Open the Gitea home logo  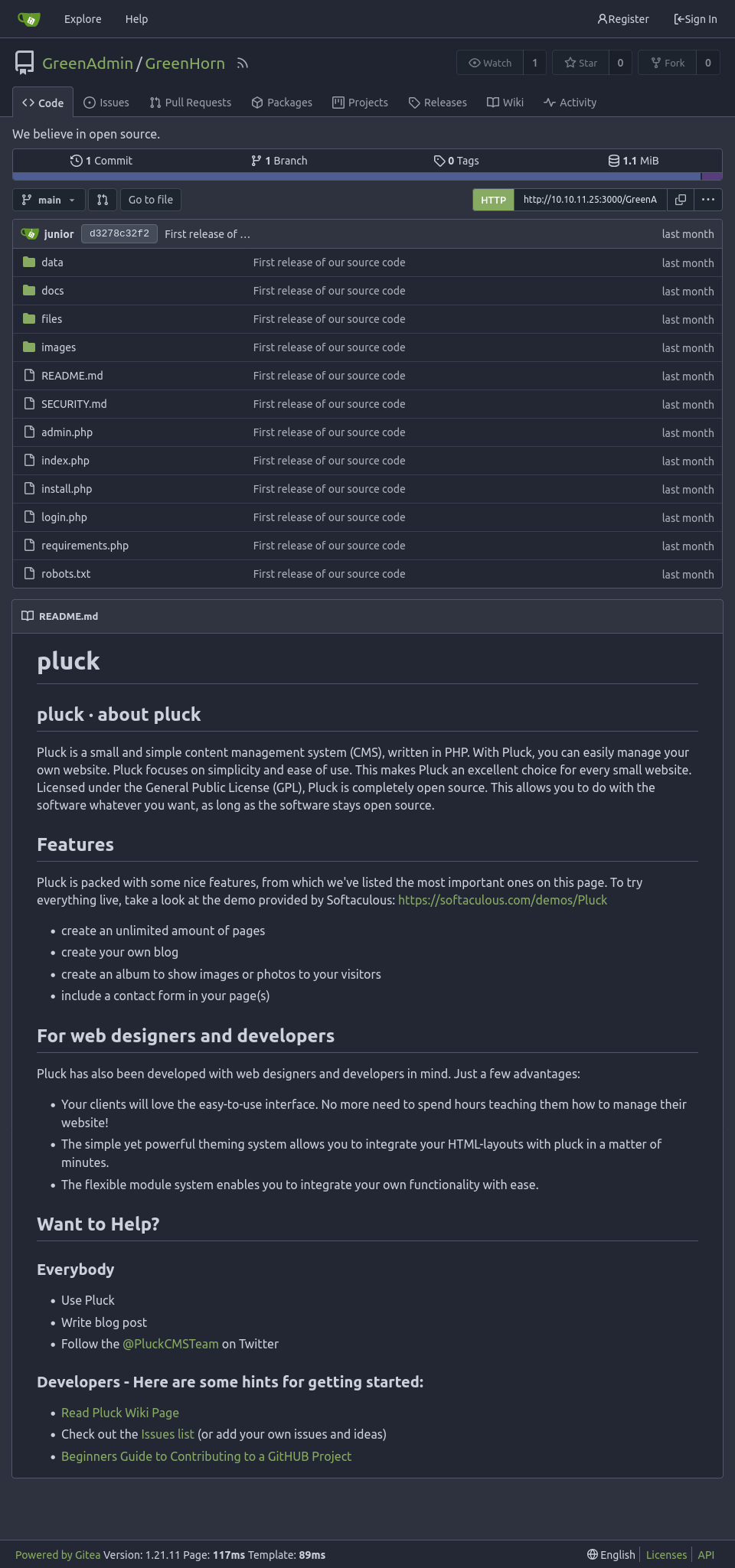click(29, 19)
